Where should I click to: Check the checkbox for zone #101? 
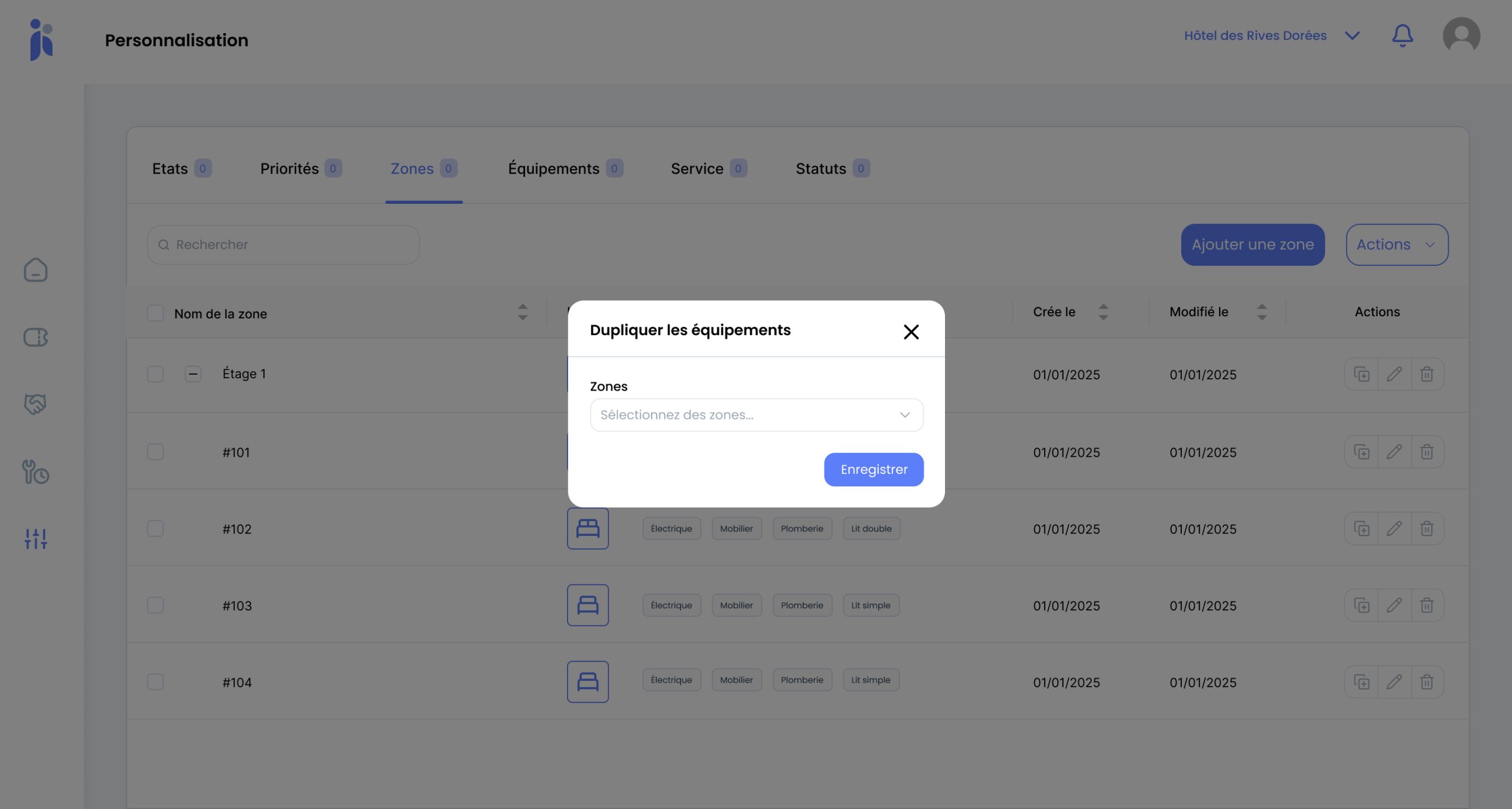pyautogui.click(x=155, y=452)
